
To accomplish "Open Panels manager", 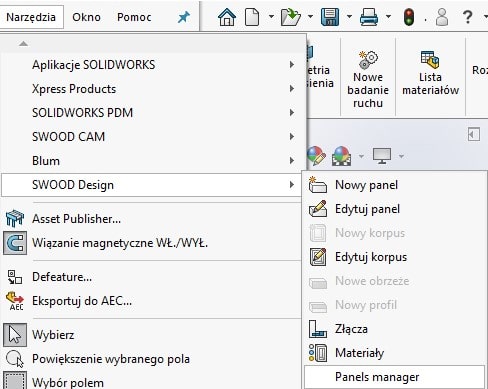I will pyautogui.click(x=394, y=377).
